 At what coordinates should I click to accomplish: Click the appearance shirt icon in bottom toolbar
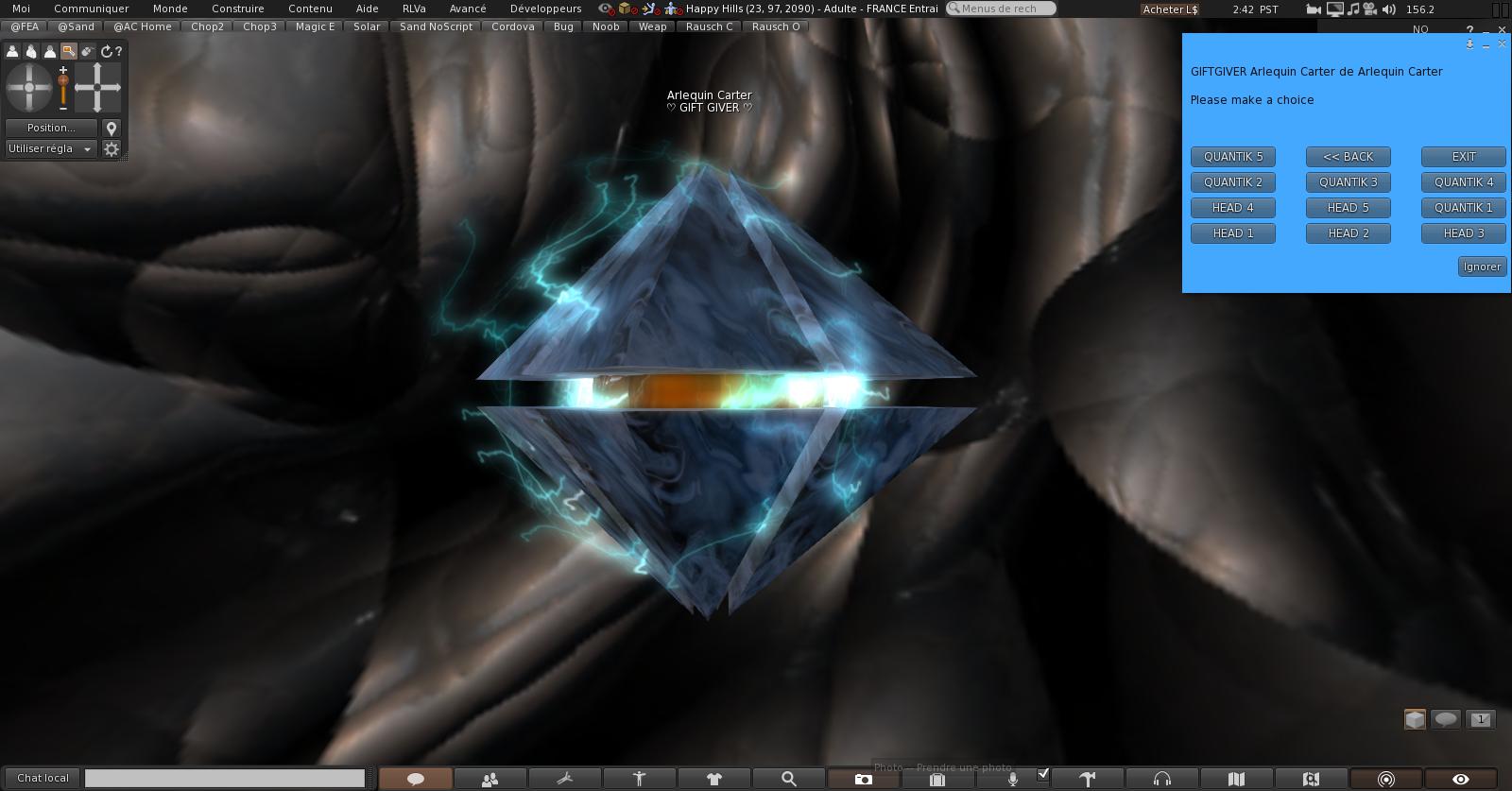click(713, 779)
